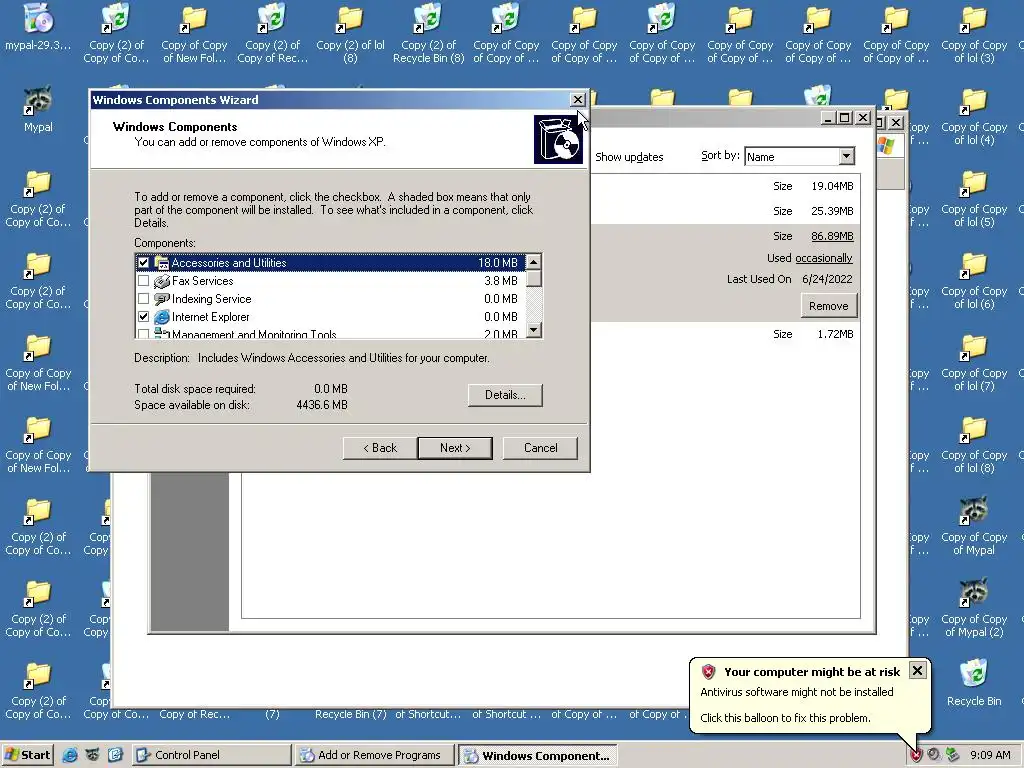Click the Internet Explorer component icon
Screen dimensions: 1024x768
click(161, 317)
